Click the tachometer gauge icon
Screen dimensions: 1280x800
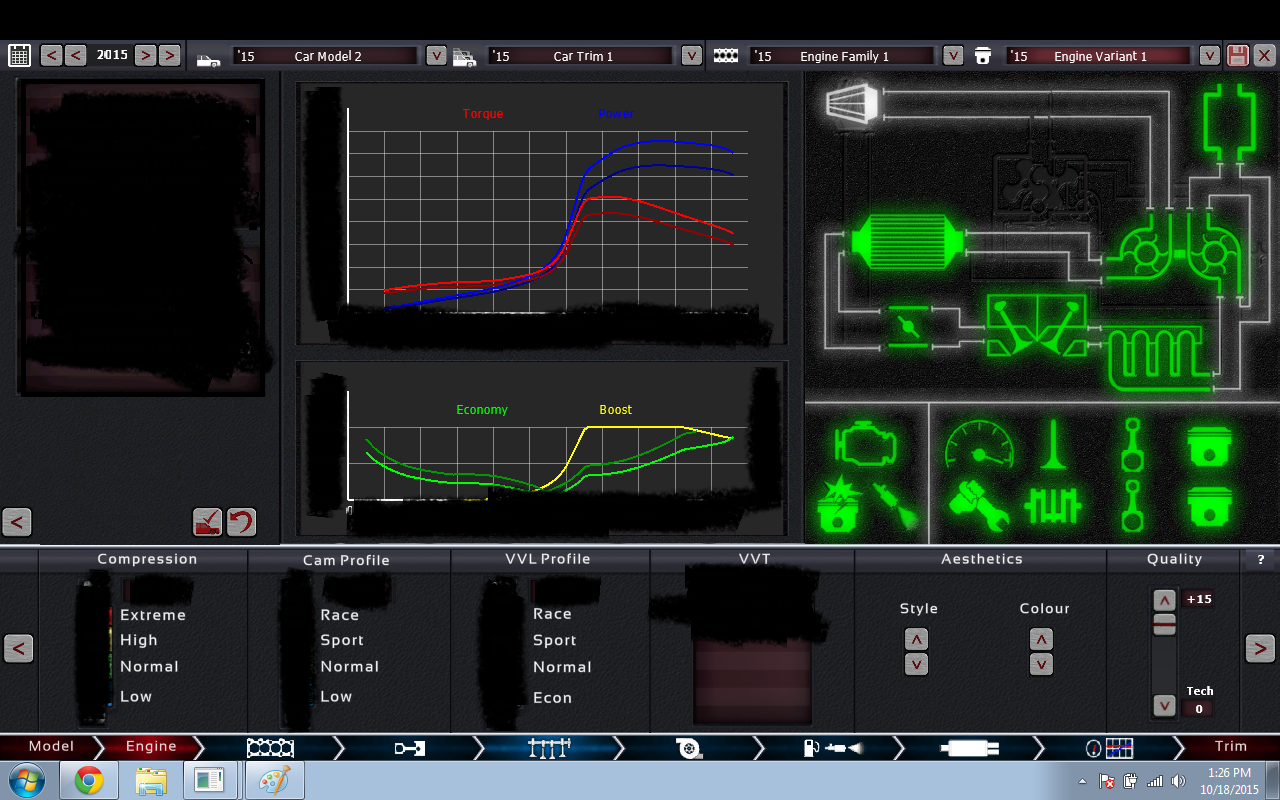tap(979, 445)
